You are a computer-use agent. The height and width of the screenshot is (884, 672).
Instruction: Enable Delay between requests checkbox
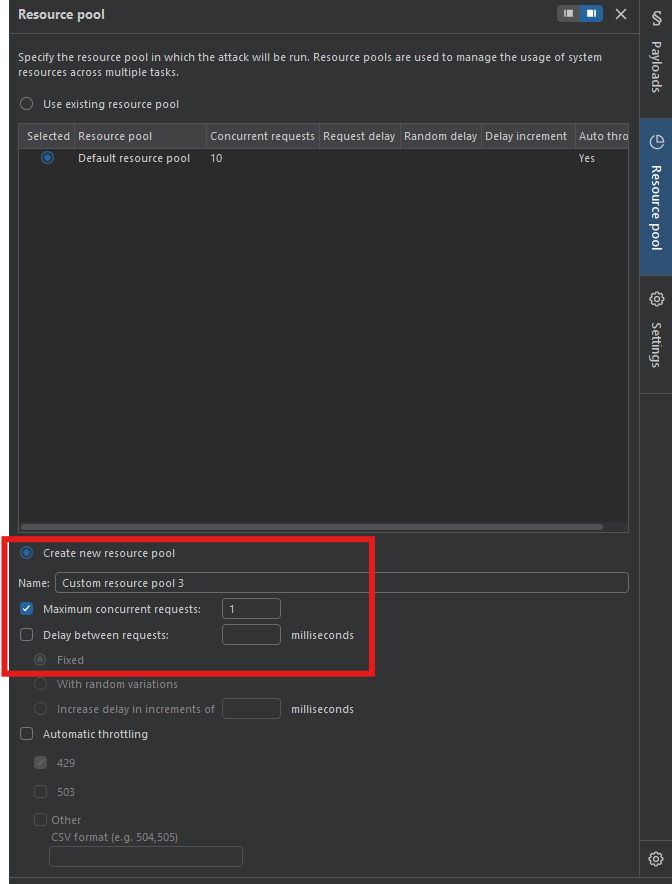[x=26, y=635]
